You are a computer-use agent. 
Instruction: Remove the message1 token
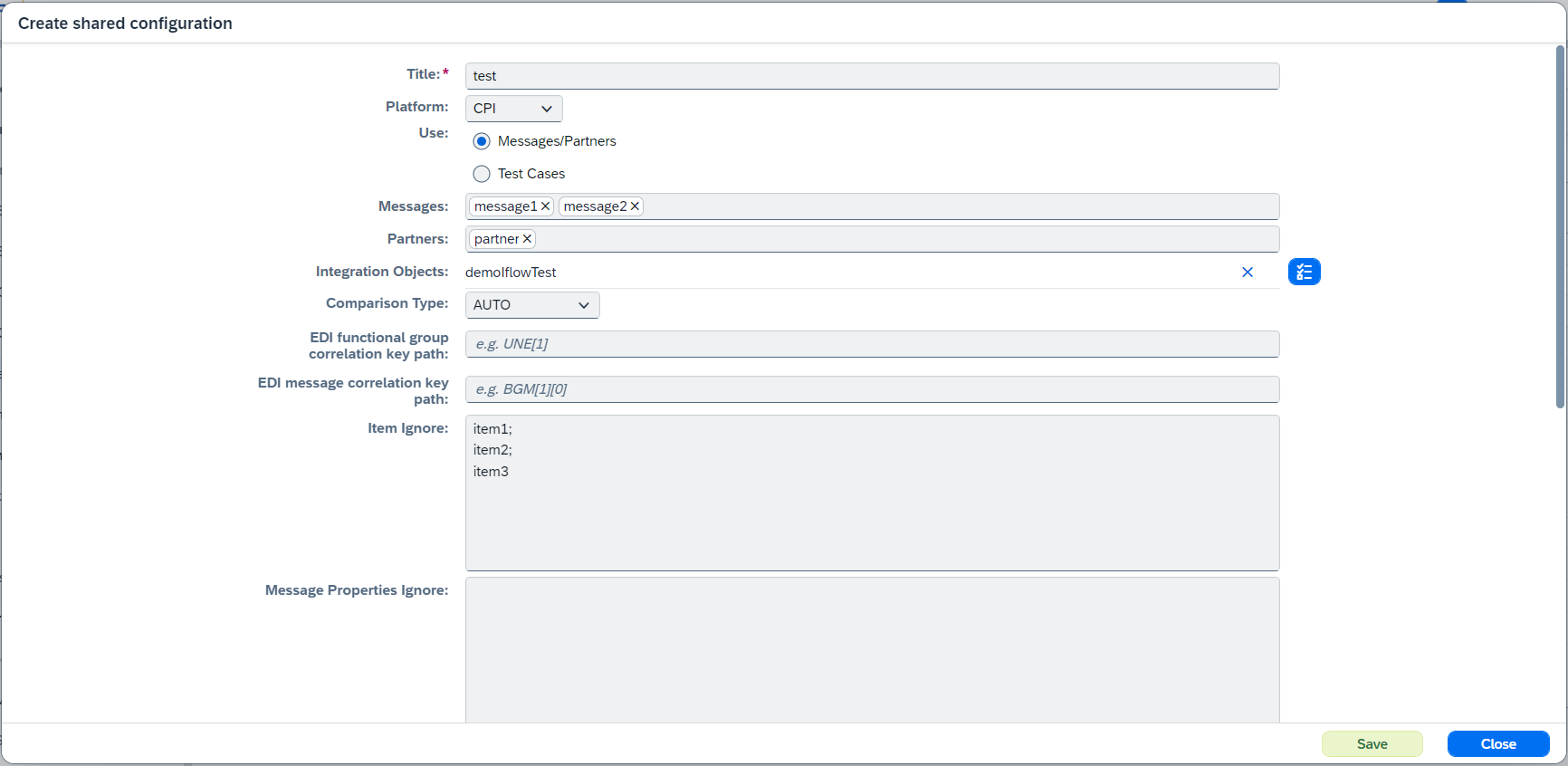(x=545, y=206)
